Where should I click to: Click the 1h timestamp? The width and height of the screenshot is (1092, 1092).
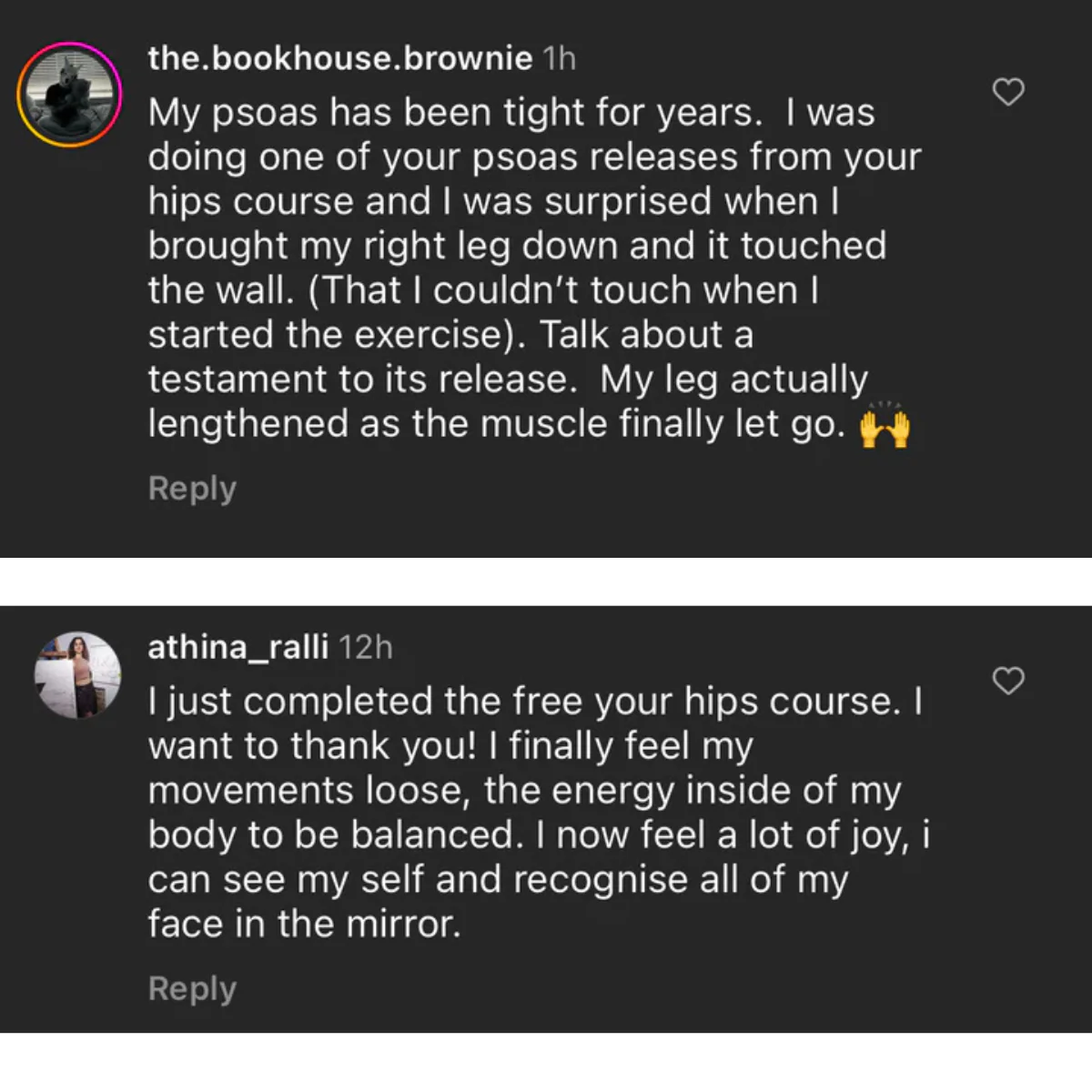click(x=559, y=58)
